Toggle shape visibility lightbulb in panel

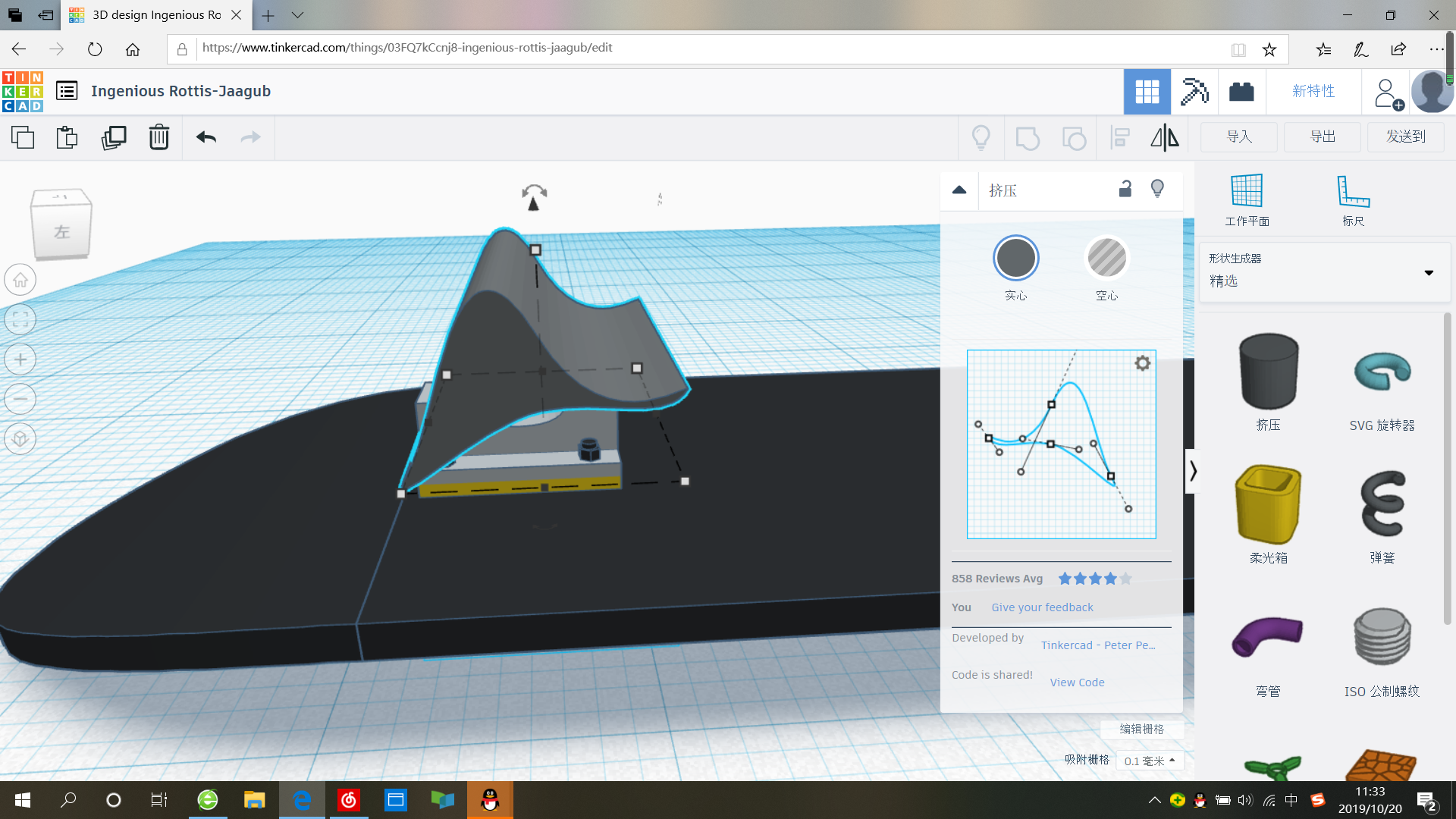click(1157, 189)
